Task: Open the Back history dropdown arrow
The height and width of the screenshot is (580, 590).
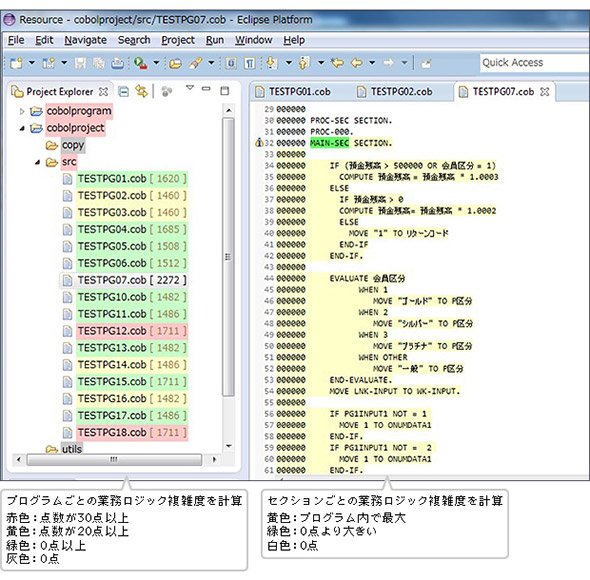Action: coord(372,62)
